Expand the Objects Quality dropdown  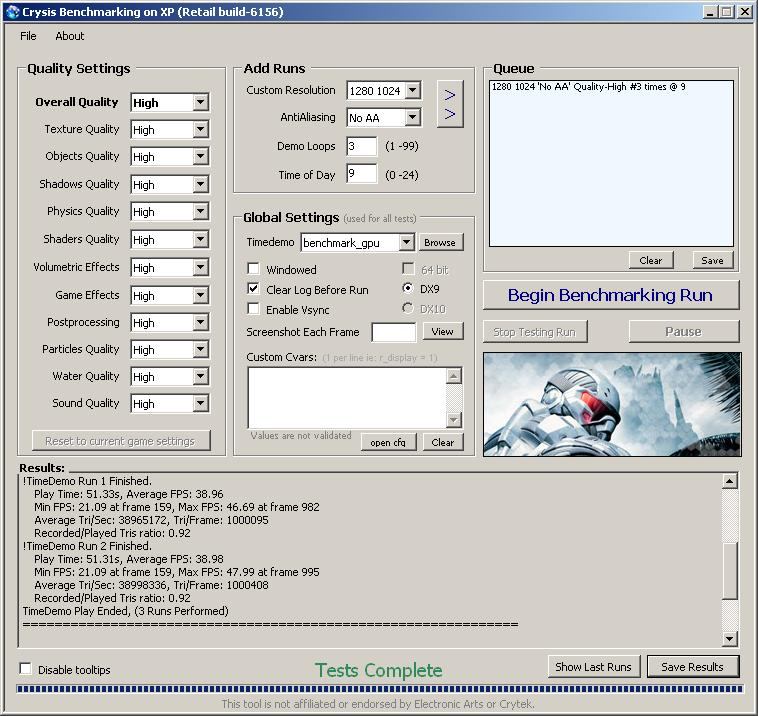200,157
